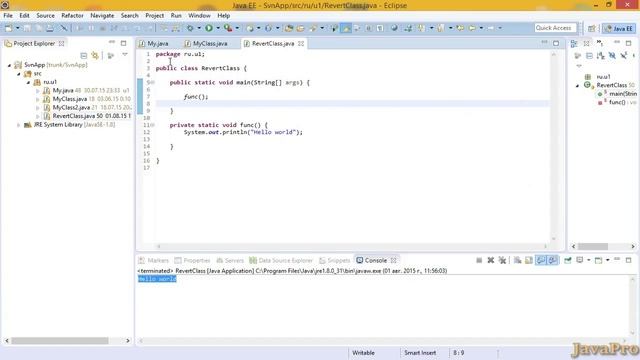This screenshot has height=360, width=640.
Task: Switch to the Snippets tab
Action: (x=335, y=260)
